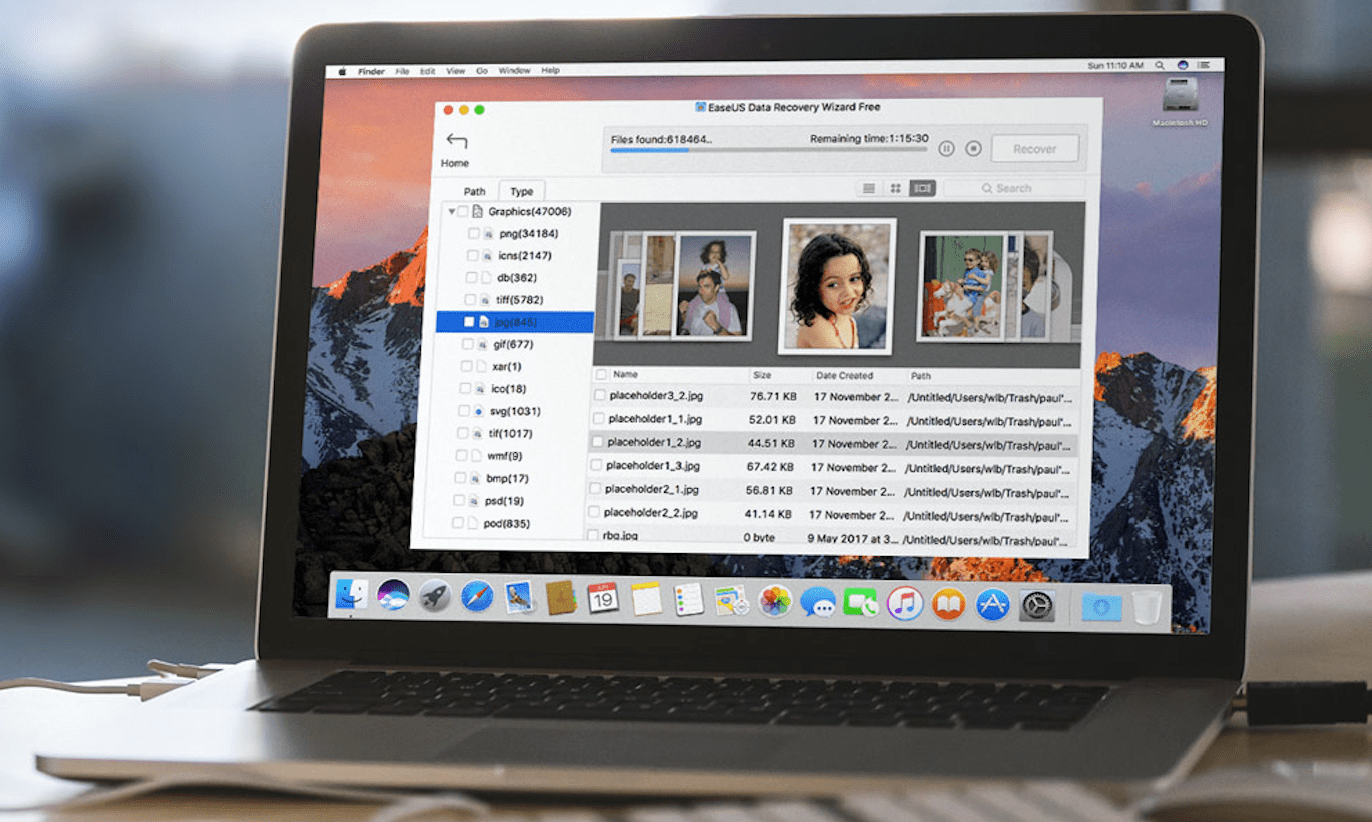The width and height of the screenshot is (1372, 822).
Task: Select the cover flow view icon
Action: 923,188
